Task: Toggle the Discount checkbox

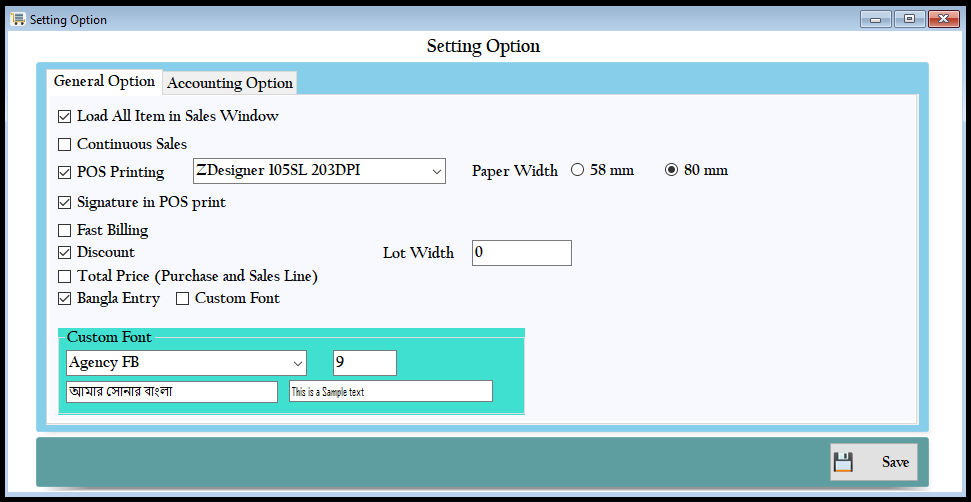Action: [65, 253]
